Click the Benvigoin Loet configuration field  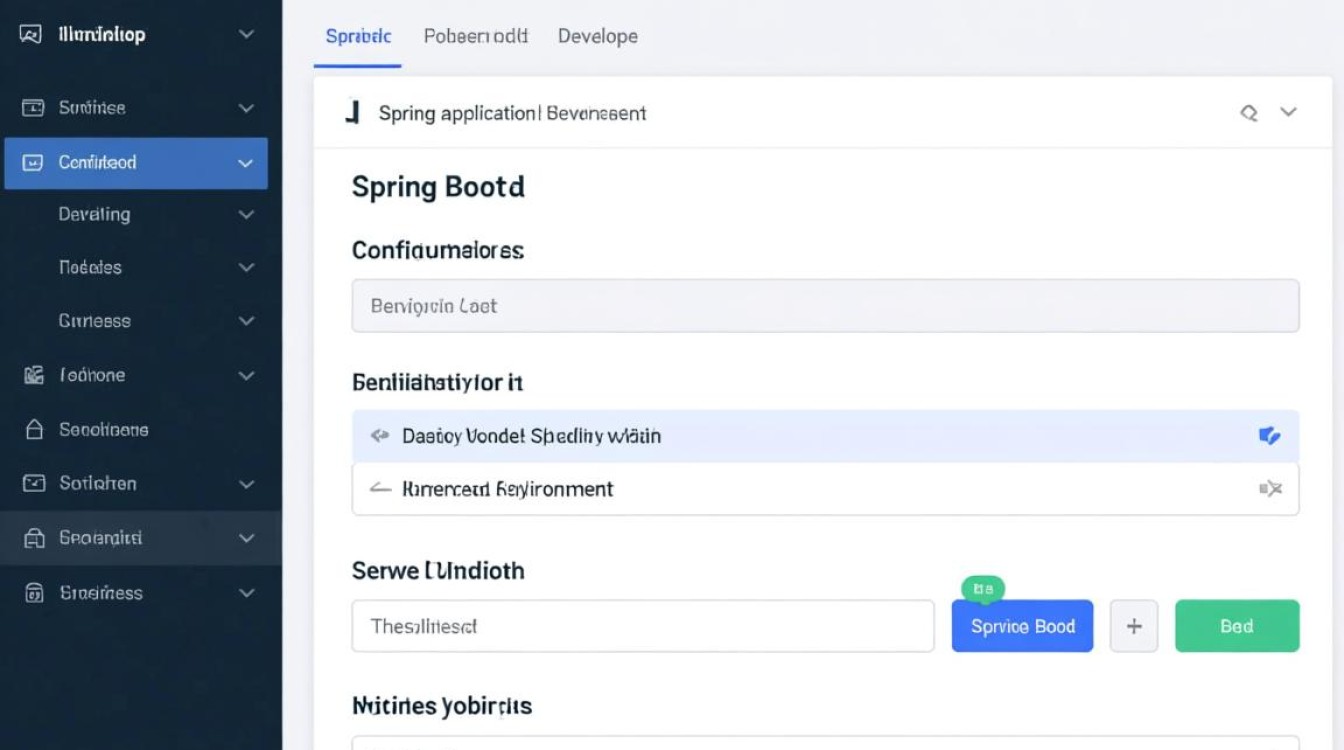click(825, 306)
